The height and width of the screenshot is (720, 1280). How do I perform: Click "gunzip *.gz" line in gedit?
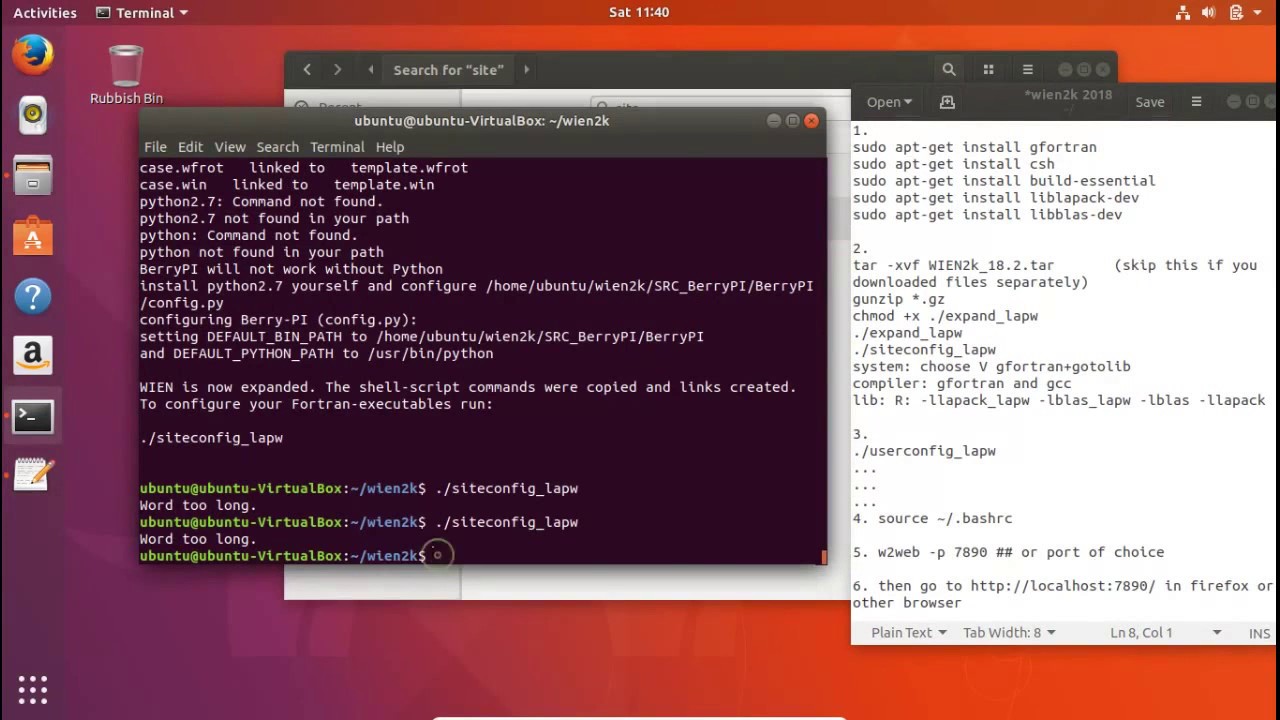click(x=898, y=299)
